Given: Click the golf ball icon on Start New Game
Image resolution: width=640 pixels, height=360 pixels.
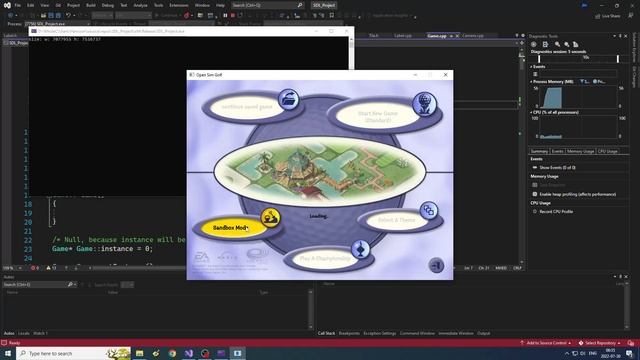Looking at the screenshot, I should tap(424, 104).
